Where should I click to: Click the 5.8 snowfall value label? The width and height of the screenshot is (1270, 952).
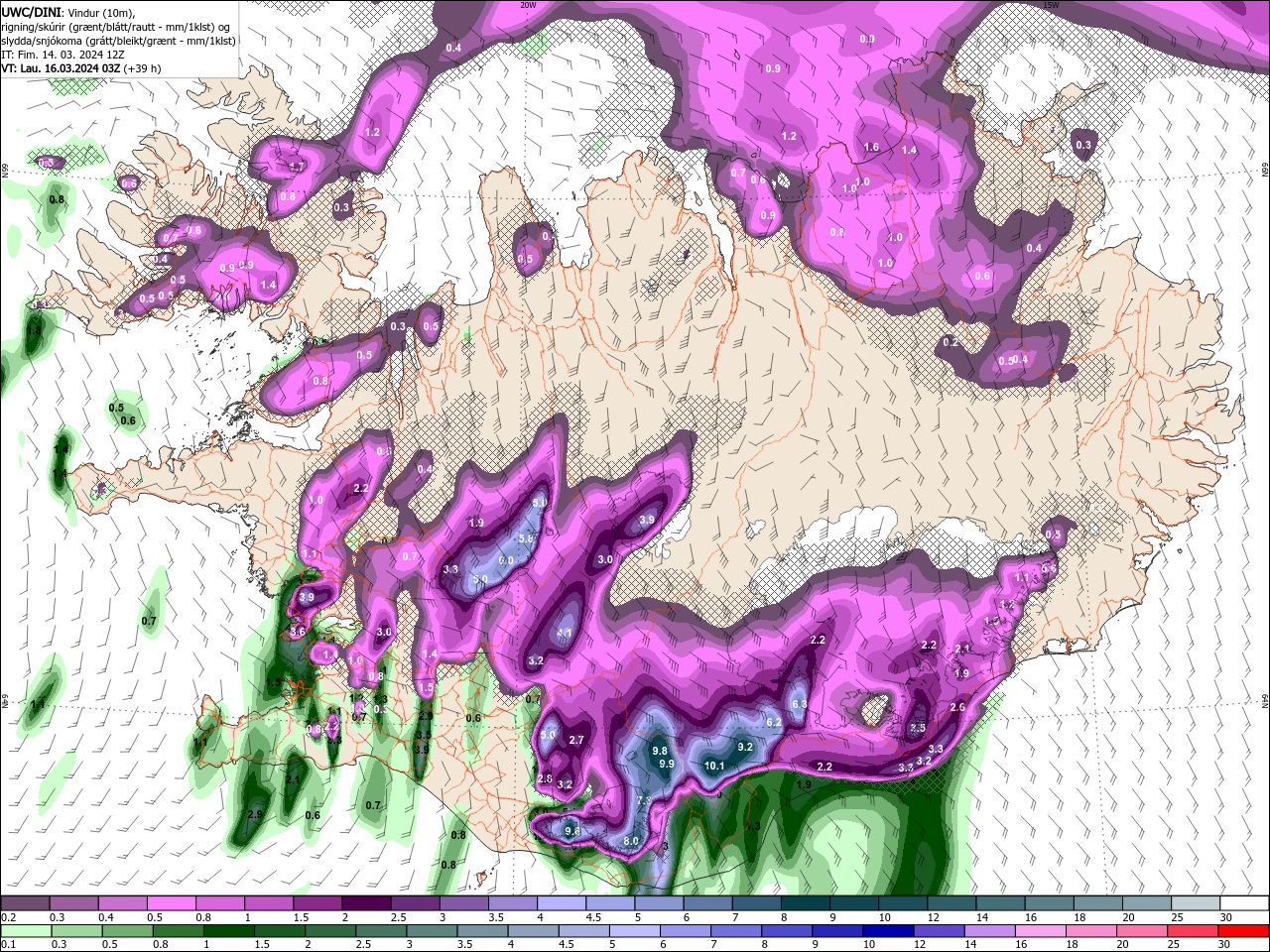pyautogui.click(x=528, y=538)
